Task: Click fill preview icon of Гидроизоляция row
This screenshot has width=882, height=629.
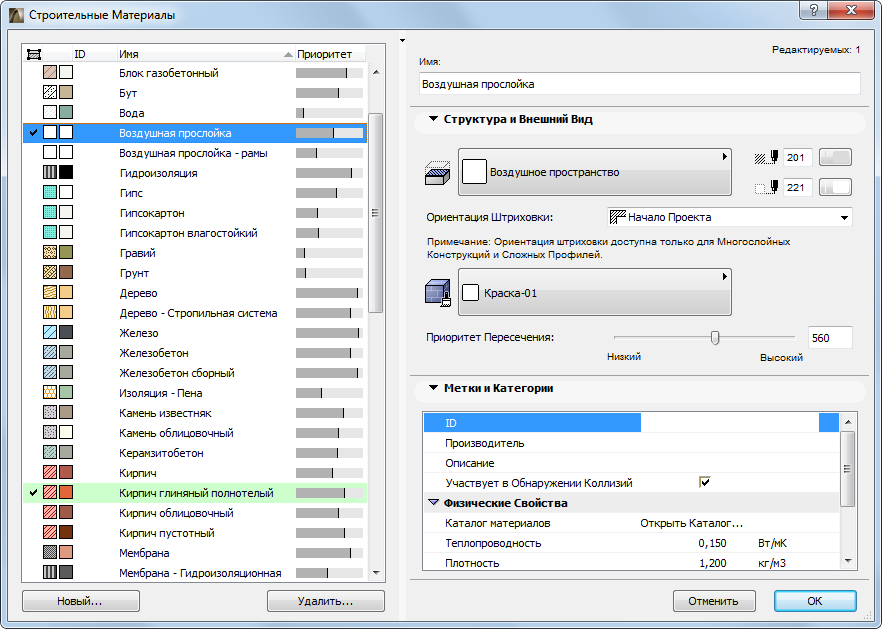Action: 50,172
